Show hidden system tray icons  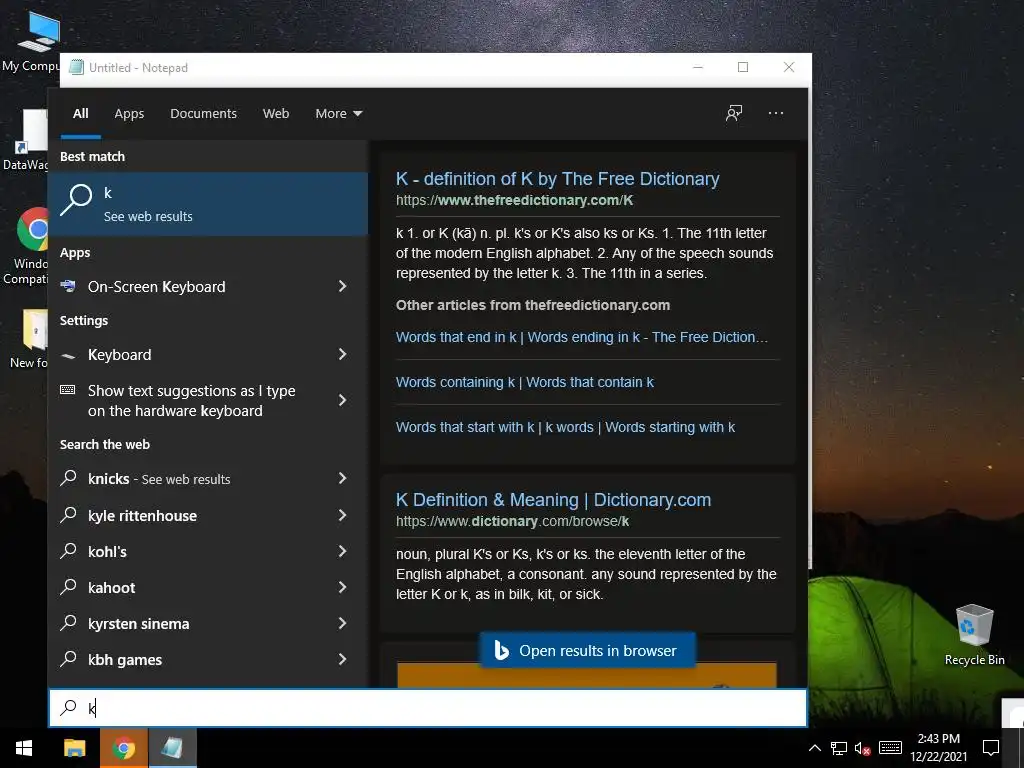click(814, 748)
